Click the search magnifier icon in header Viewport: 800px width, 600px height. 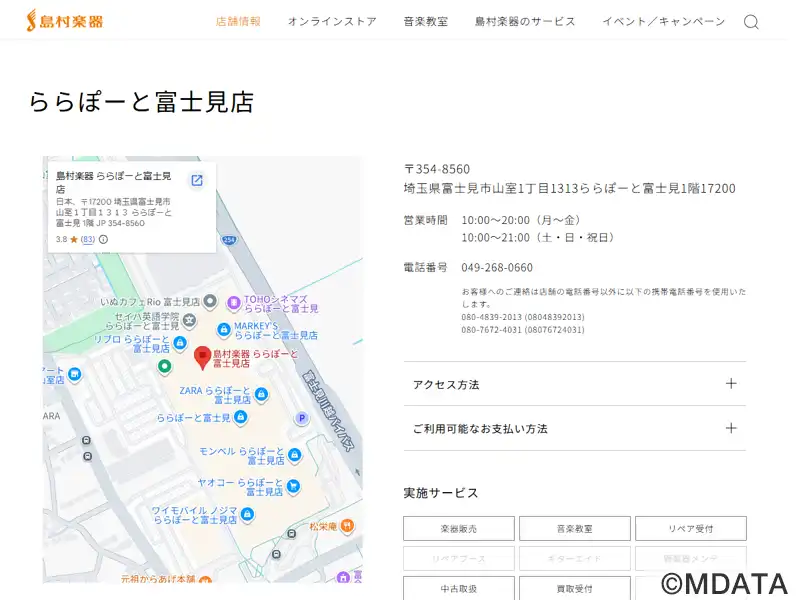pyautogui.click(x=751, y=22)
